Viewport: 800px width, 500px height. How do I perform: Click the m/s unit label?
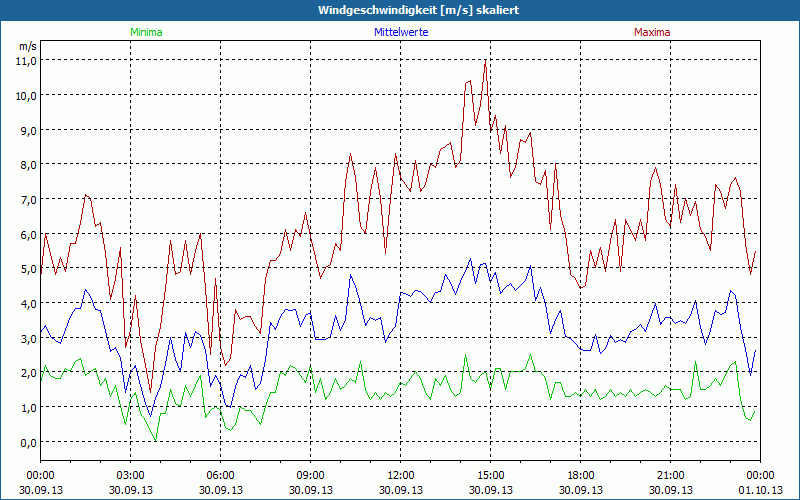pyautogui.click(x=28, y=46)
